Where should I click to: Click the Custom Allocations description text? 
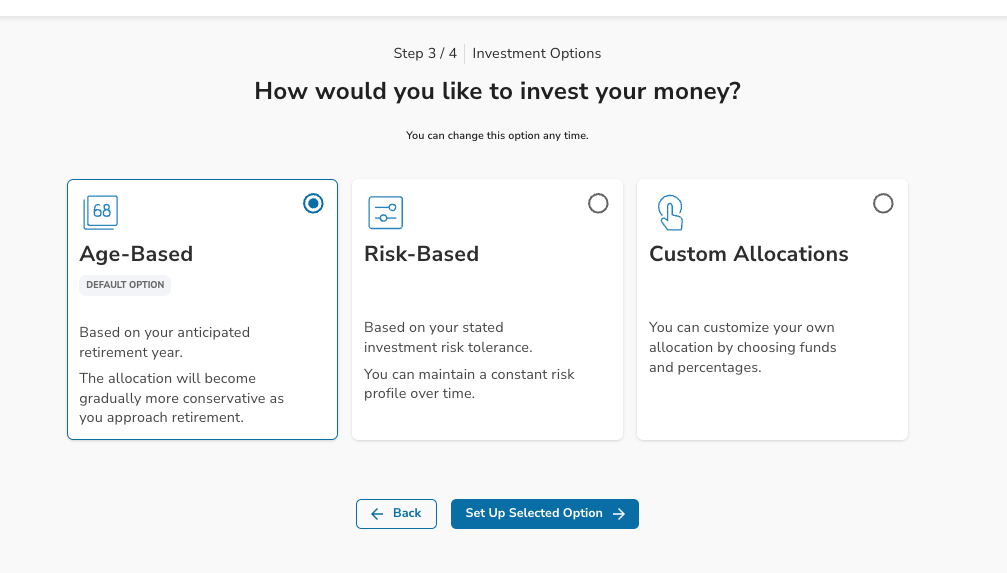(x=743, y=348)
